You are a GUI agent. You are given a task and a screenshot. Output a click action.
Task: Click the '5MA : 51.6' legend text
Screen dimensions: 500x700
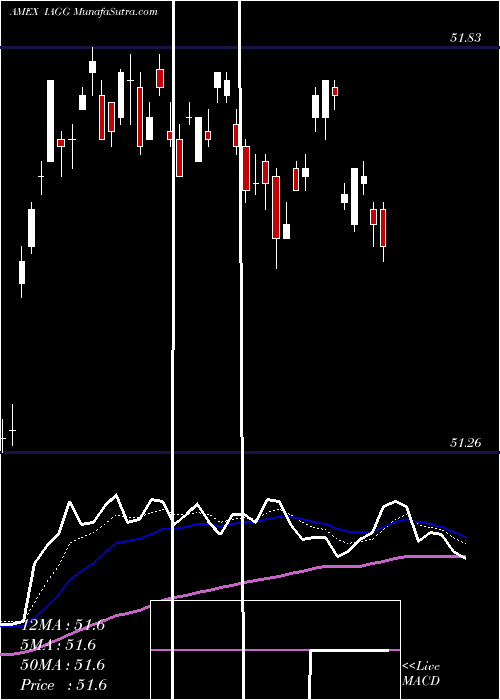pos(60,645)
